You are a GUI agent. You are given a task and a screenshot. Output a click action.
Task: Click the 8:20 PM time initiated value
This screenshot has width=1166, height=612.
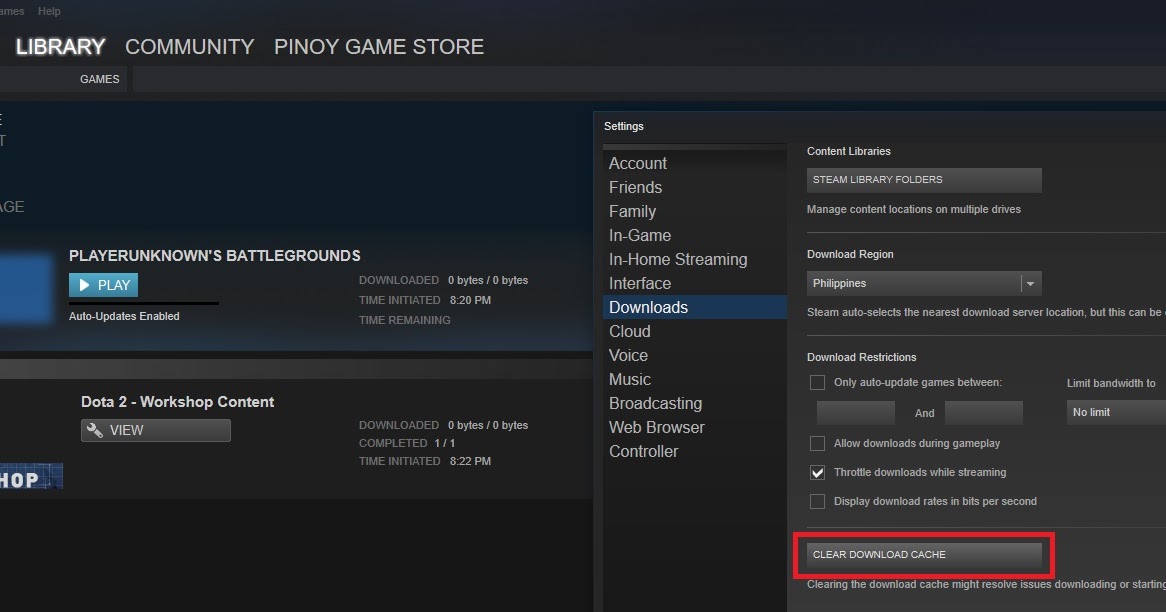click(x=470, y=300)
